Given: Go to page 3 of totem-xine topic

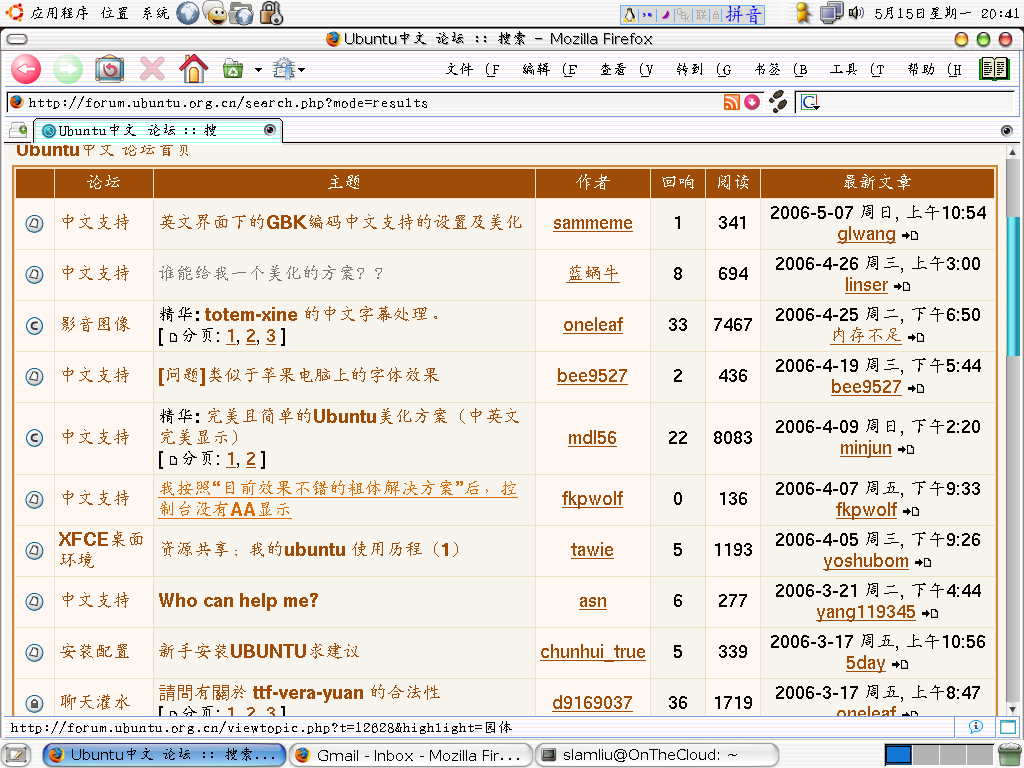Looking at the screenshot, I should tap(270, 336).
